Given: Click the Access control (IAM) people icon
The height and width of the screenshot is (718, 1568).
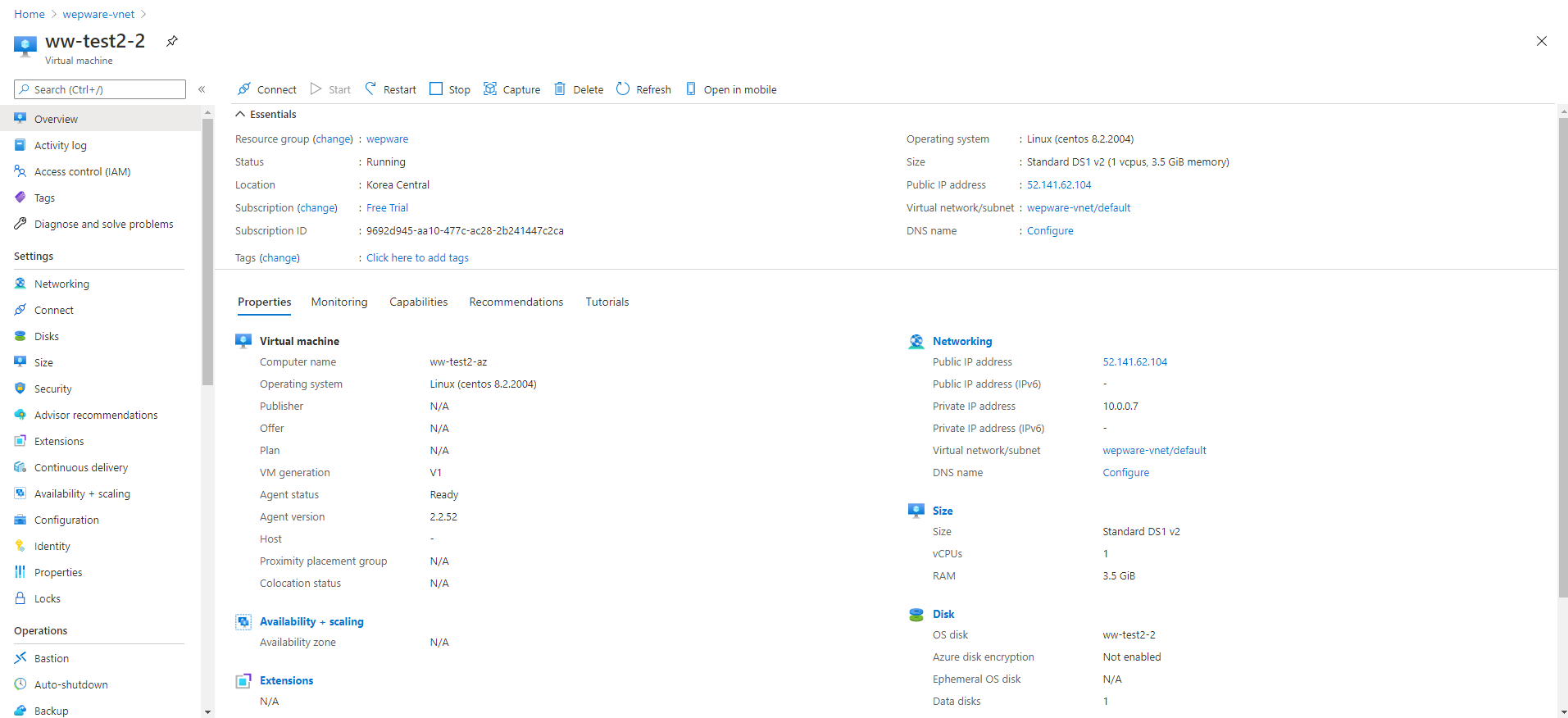Looking at the screenshot, I should click(x=20, y=171).
